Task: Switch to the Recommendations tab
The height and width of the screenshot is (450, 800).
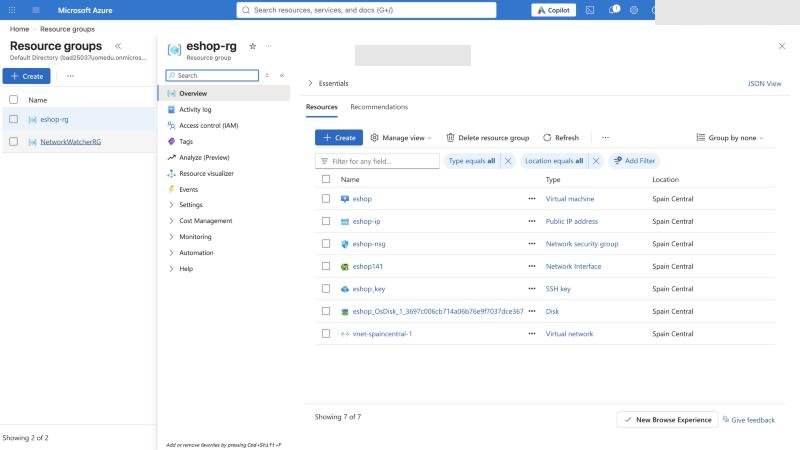Action: 379,107
